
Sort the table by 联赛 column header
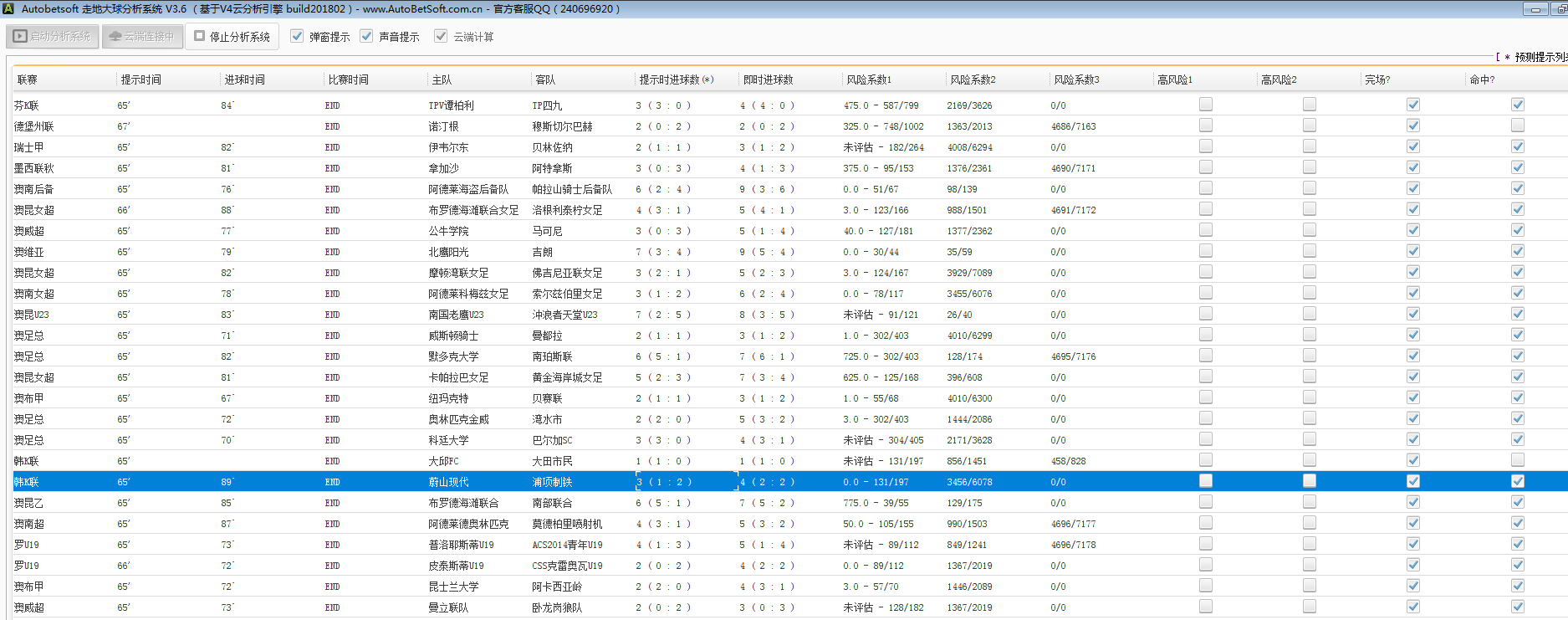click(x=28, y=79)
